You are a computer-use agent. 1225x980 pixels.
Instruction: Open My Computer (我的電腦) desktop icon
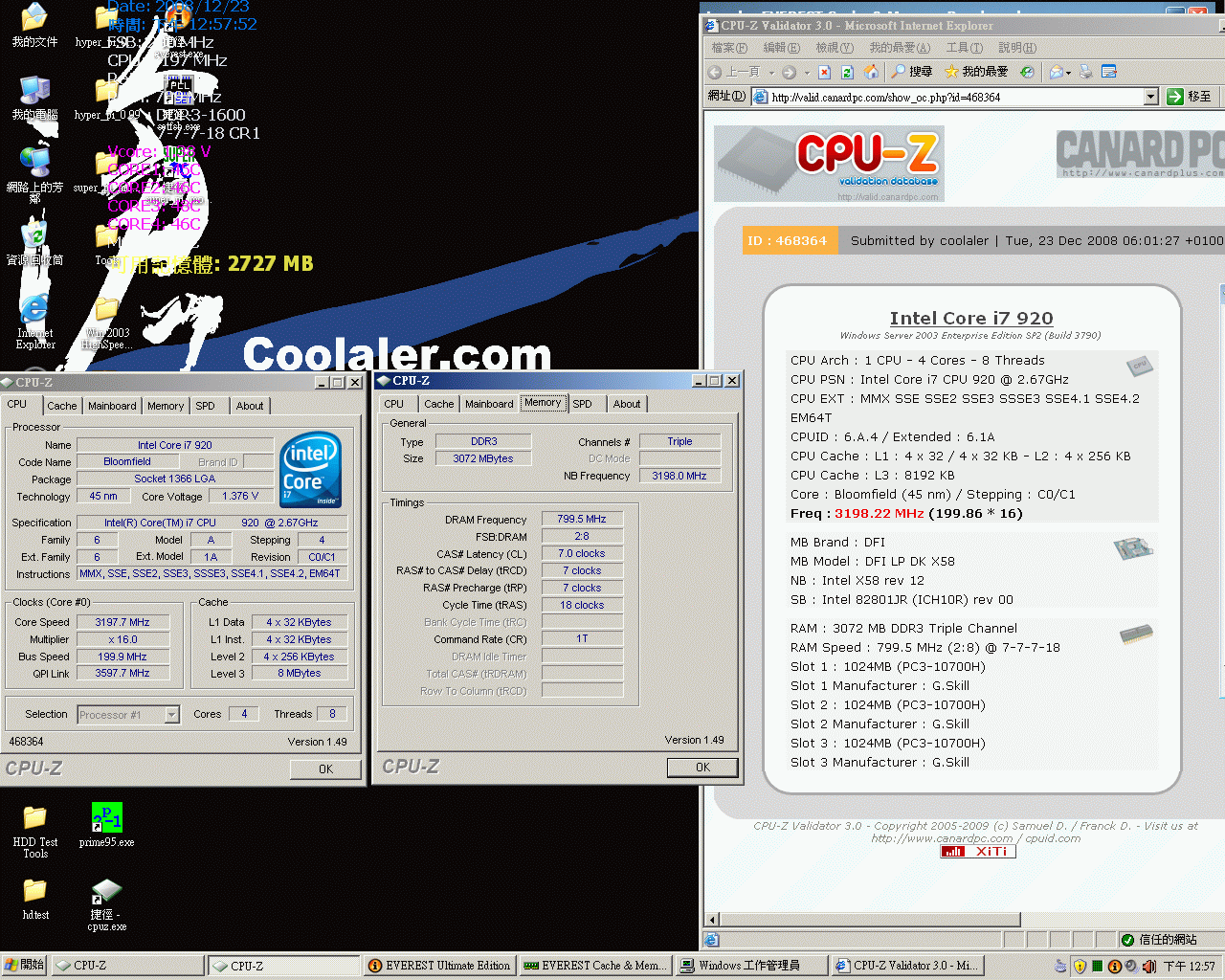pos(34,98)
